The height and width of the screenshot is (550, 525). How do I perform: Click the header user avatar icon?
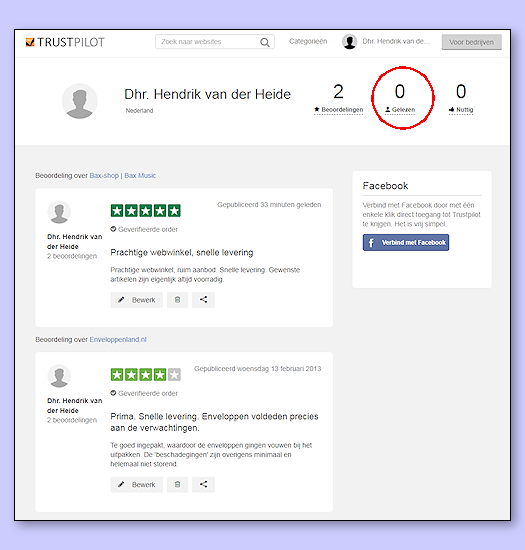349,42
